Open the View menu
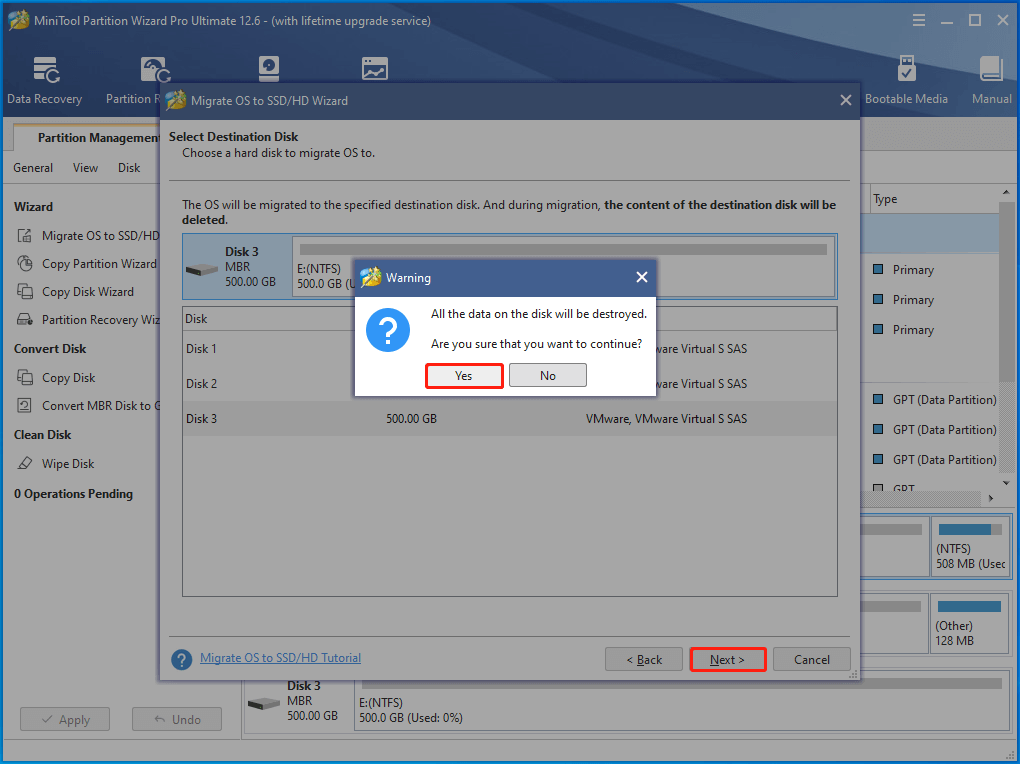 85,168
